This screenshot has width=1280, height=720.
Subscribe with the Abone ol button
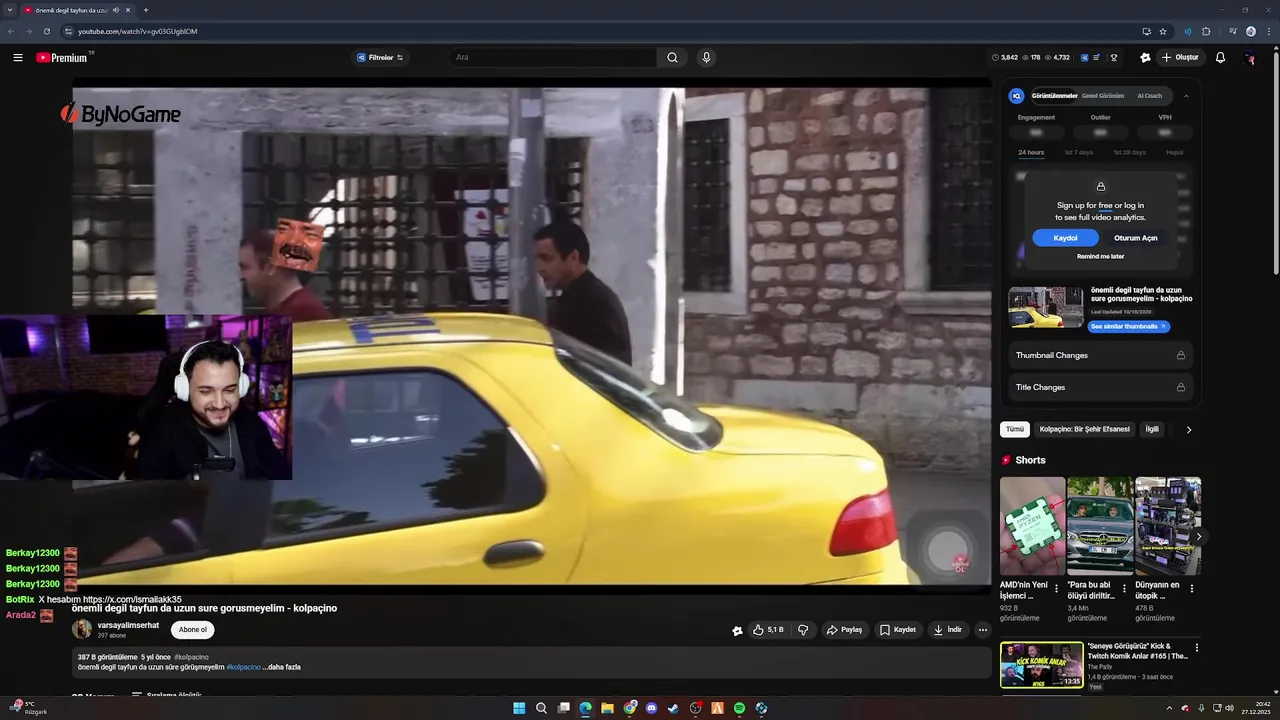[x=192, y=630]
